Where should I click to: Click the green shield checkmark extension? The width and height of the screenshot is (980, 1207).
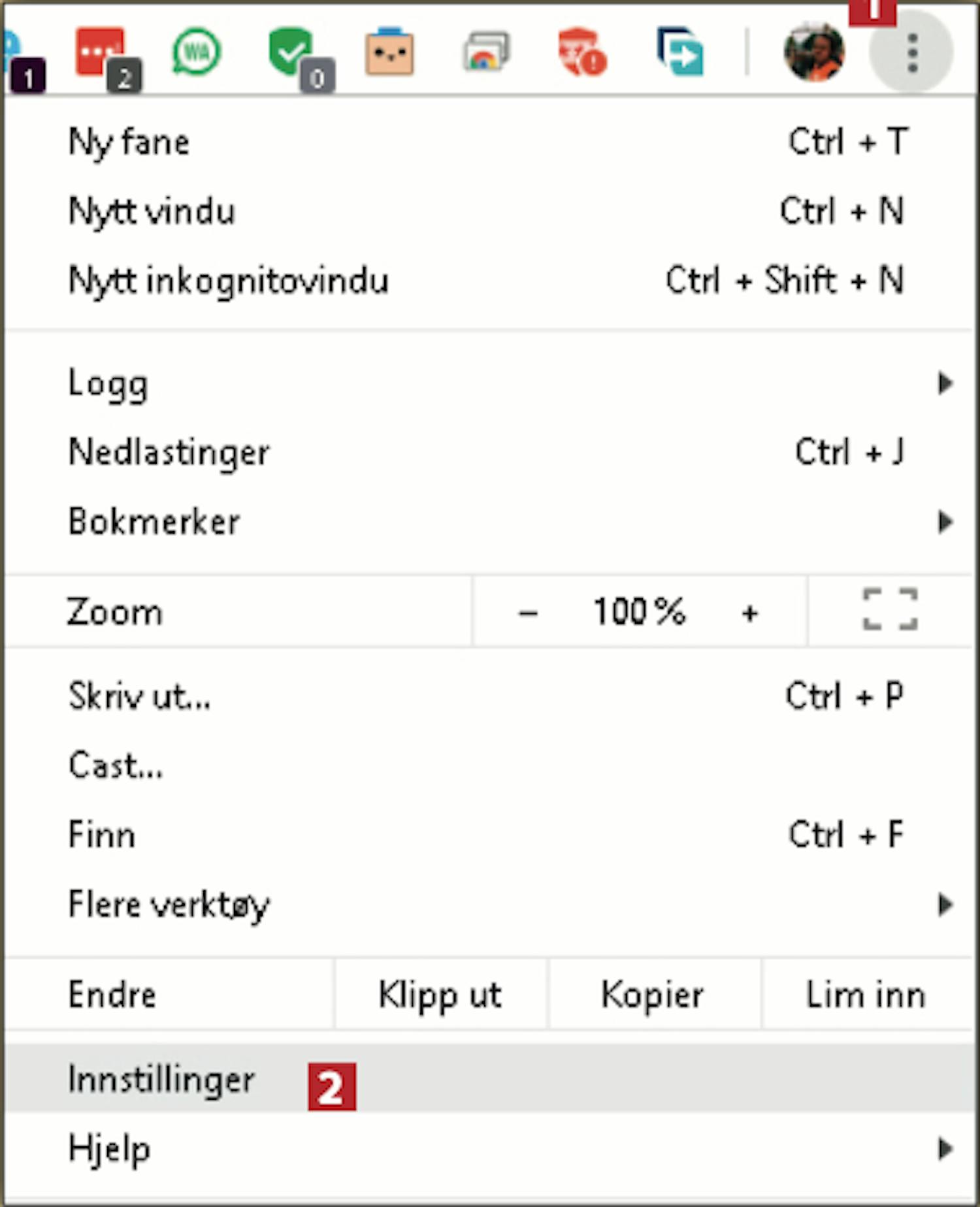pos(291,52)
